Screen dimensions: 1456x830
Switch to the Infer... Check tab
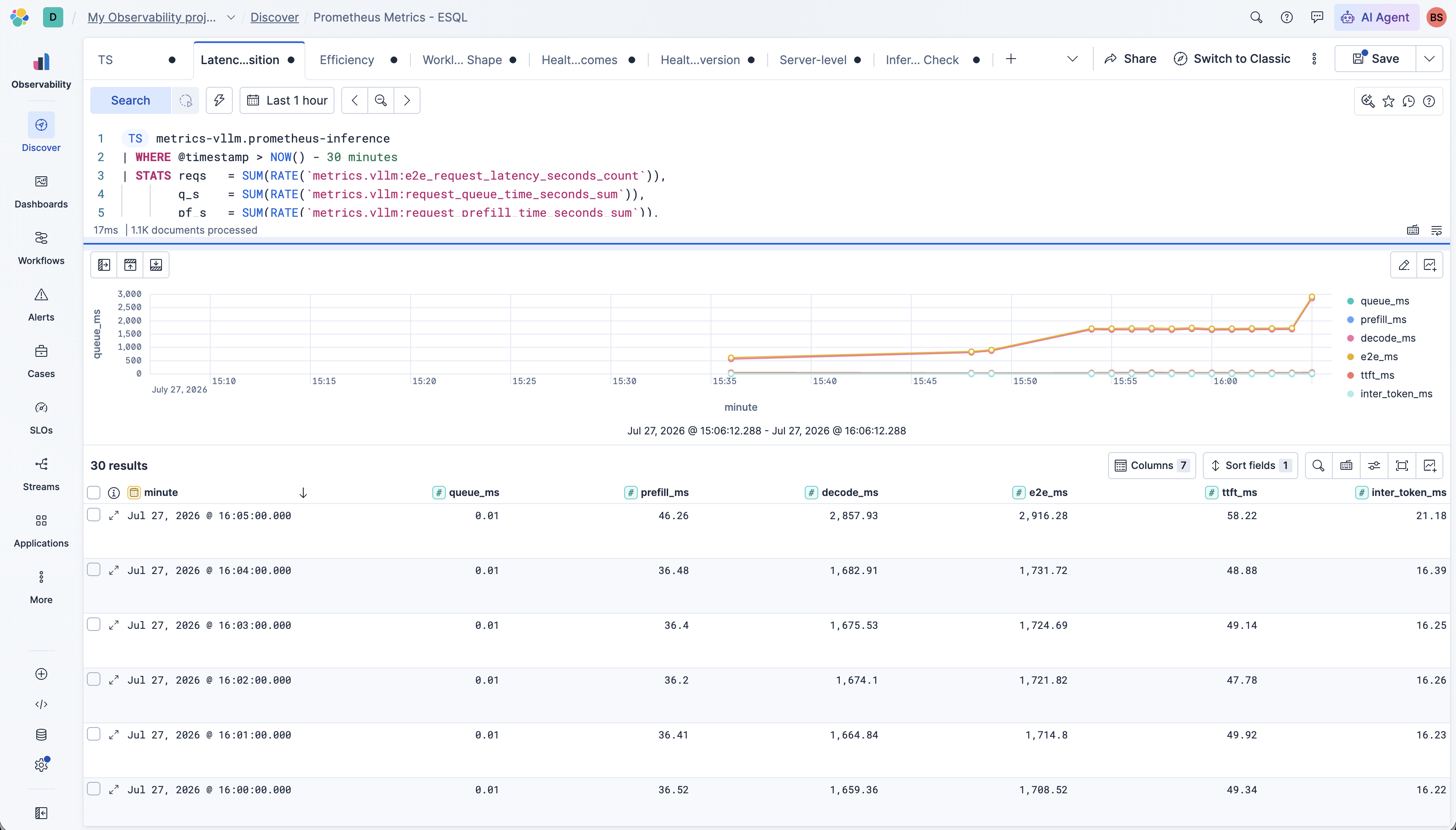point(932,60)
